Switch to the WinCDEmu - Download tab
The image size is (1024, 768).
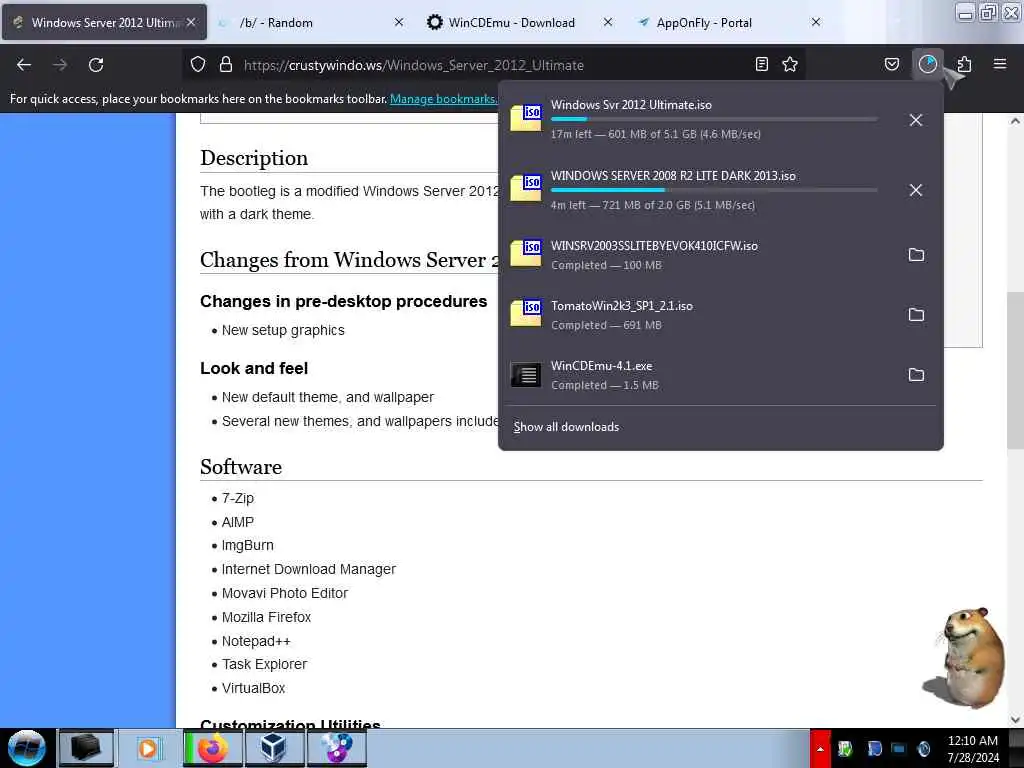(511, 23)
